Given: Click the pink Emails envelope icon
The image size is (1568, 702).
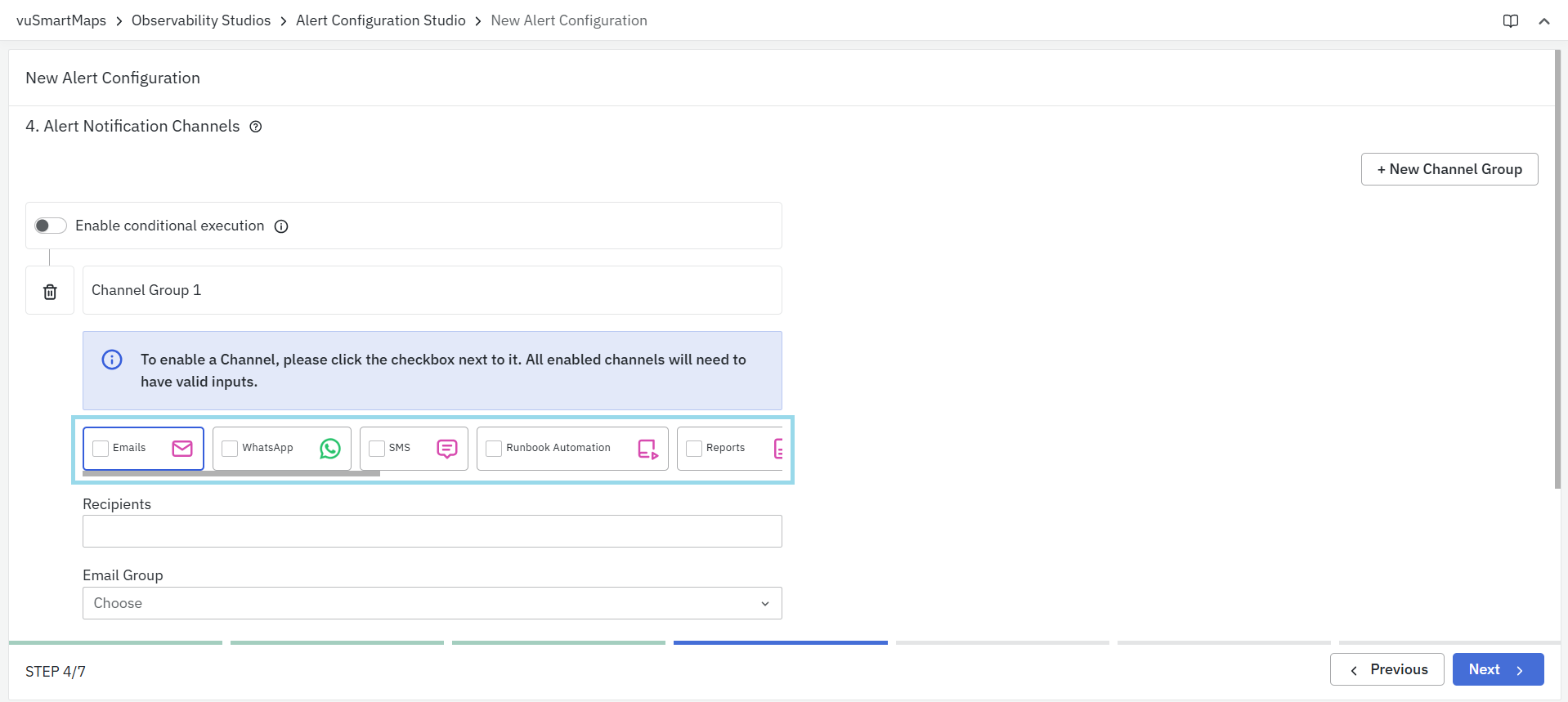Looking at the screenshot, I should [182, 449].
